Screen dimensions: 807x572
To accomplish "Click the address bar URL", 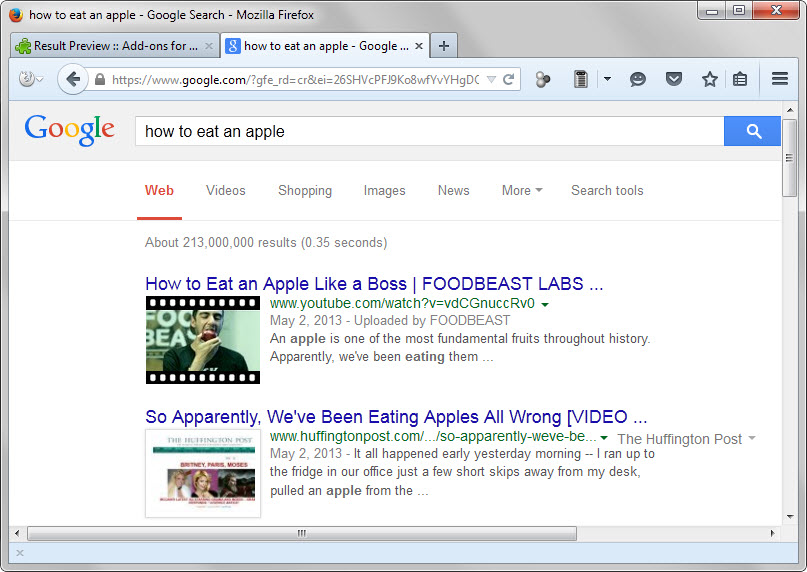I will pyautogui.click(x=295, y=79).
